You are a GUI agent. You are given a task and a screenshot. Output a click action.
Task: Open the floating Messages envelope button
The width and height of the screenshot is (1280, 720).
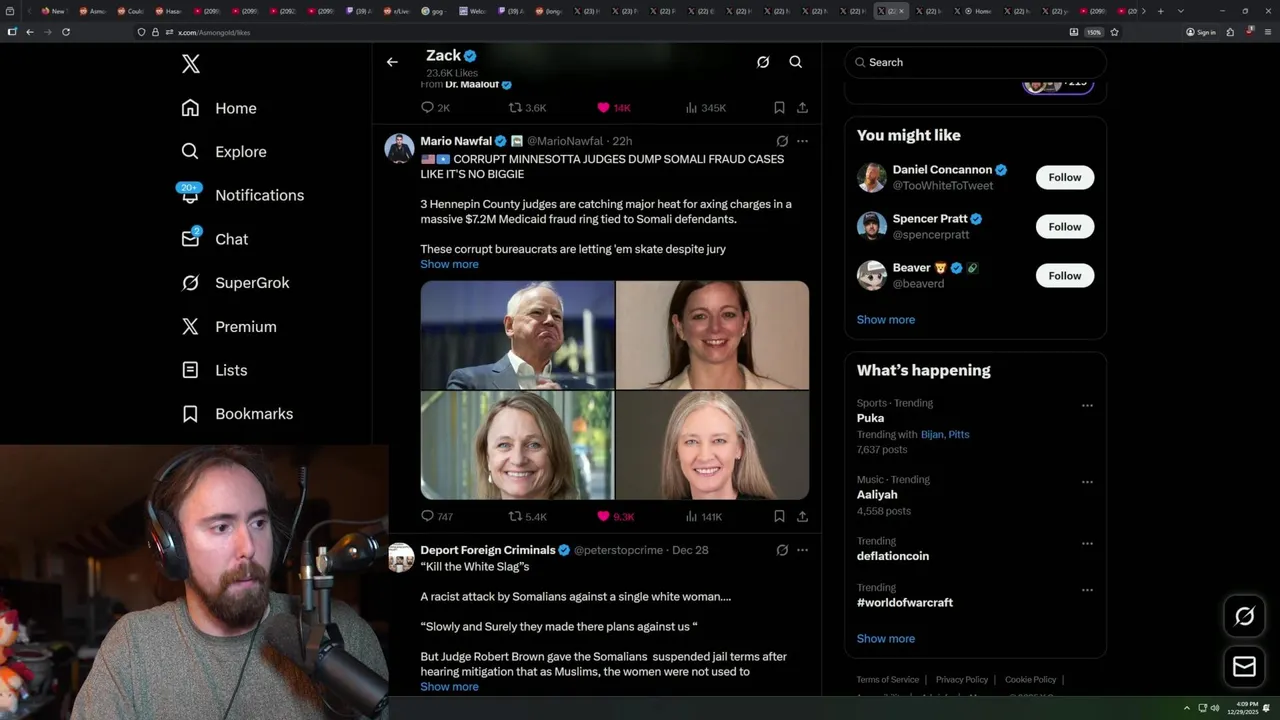pyautogui.click(x=1245, y=667)
